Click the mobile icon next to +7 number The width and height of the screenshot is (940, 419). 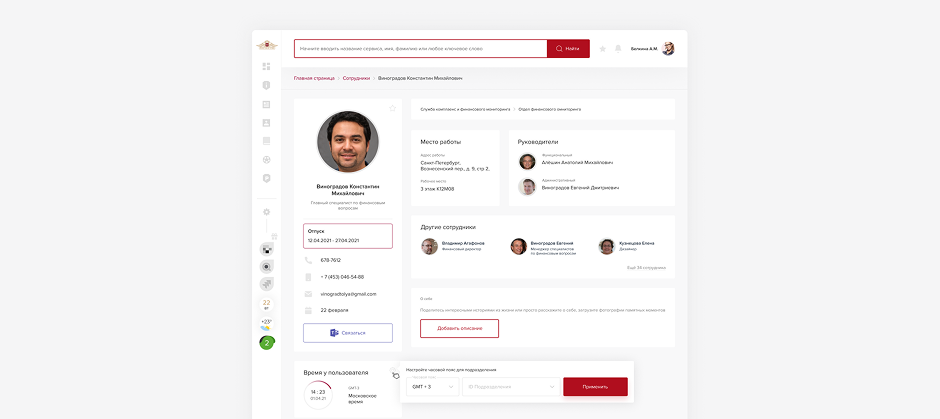308,277
